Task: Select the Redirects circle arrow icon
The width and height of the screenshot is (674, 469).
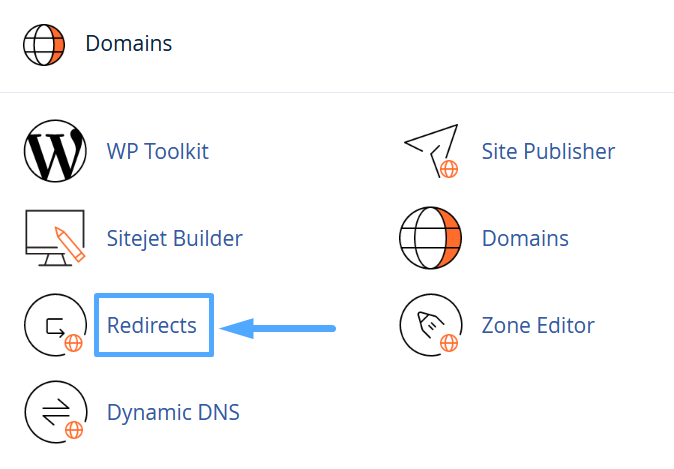Action: point(53,325)
